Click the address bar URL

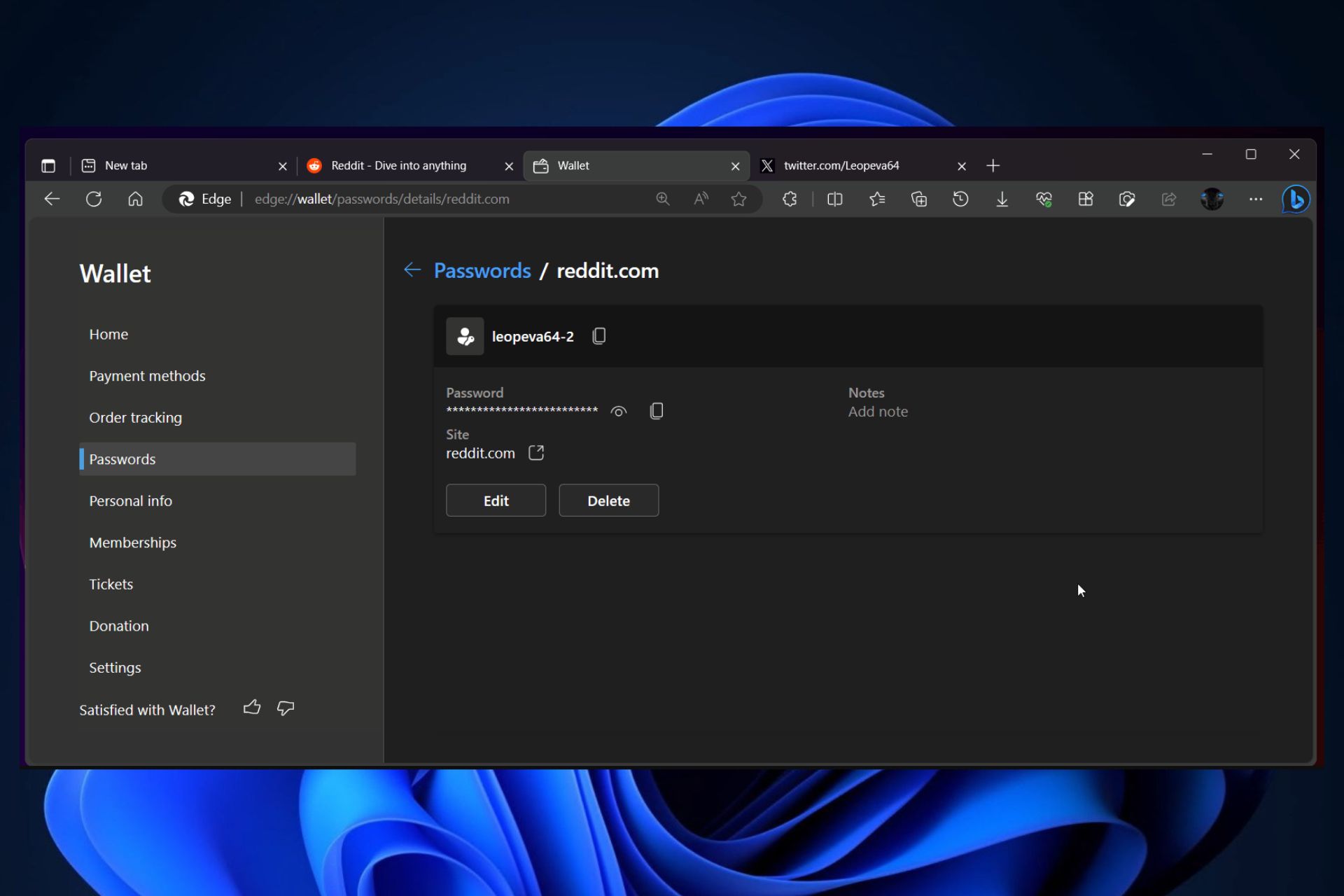pos(382,199)
